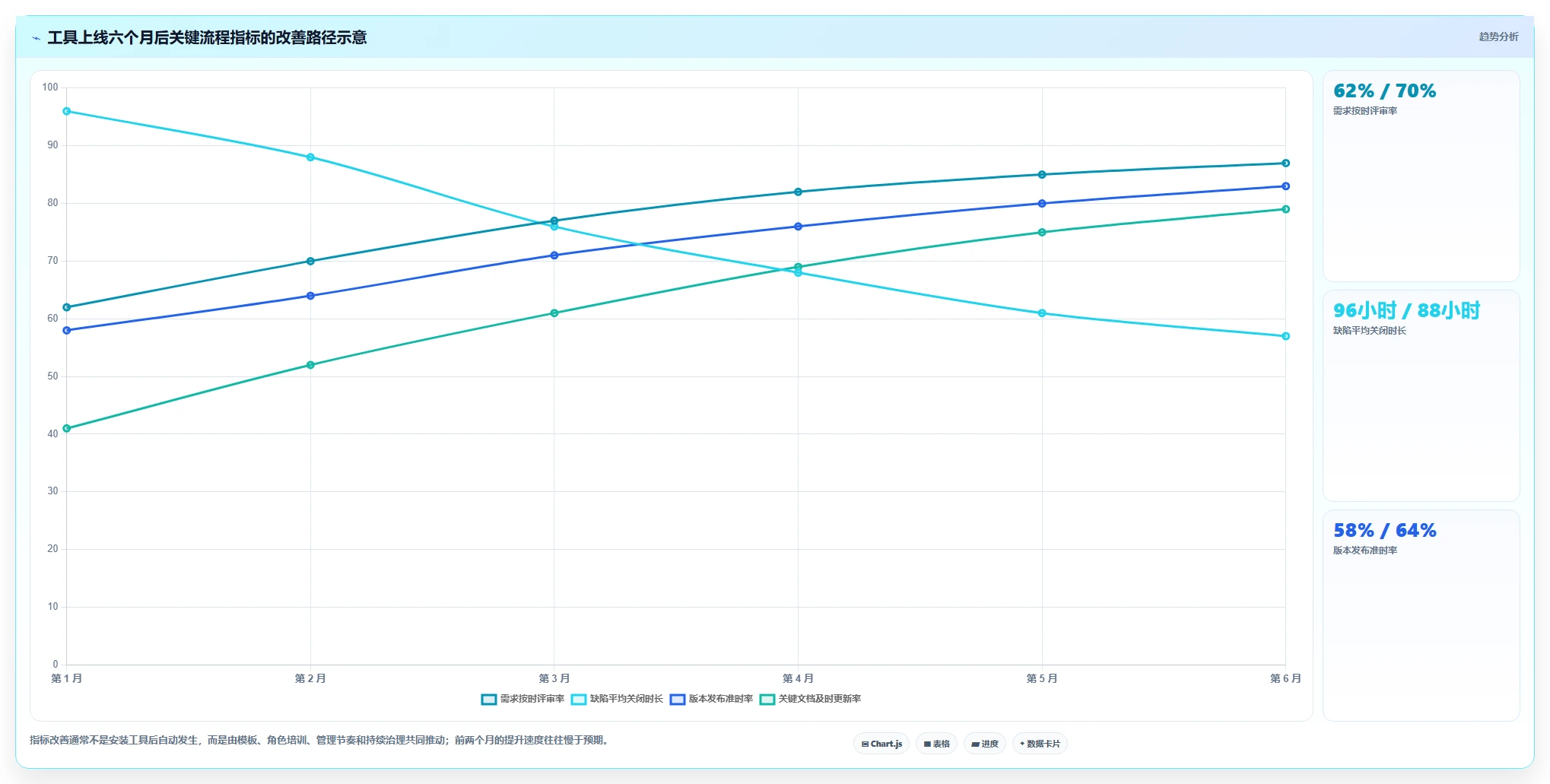Click the 版本发布准时率 point at 第 3 月 (71)
1550x784 pixels.
[x=554, y=256]
